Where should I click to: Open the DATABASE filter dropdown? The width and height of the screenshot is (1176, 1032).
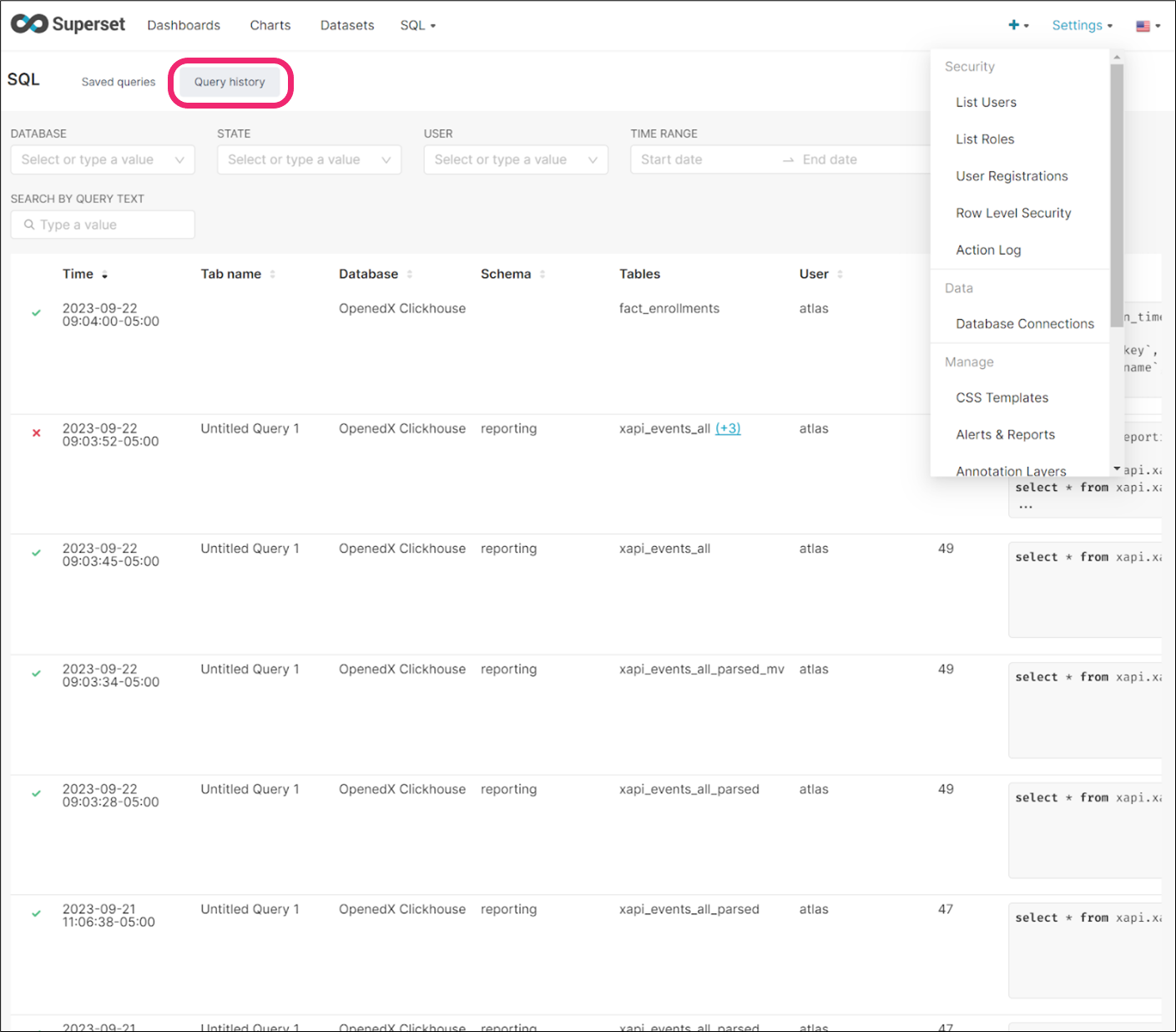[x=103, y=159]
